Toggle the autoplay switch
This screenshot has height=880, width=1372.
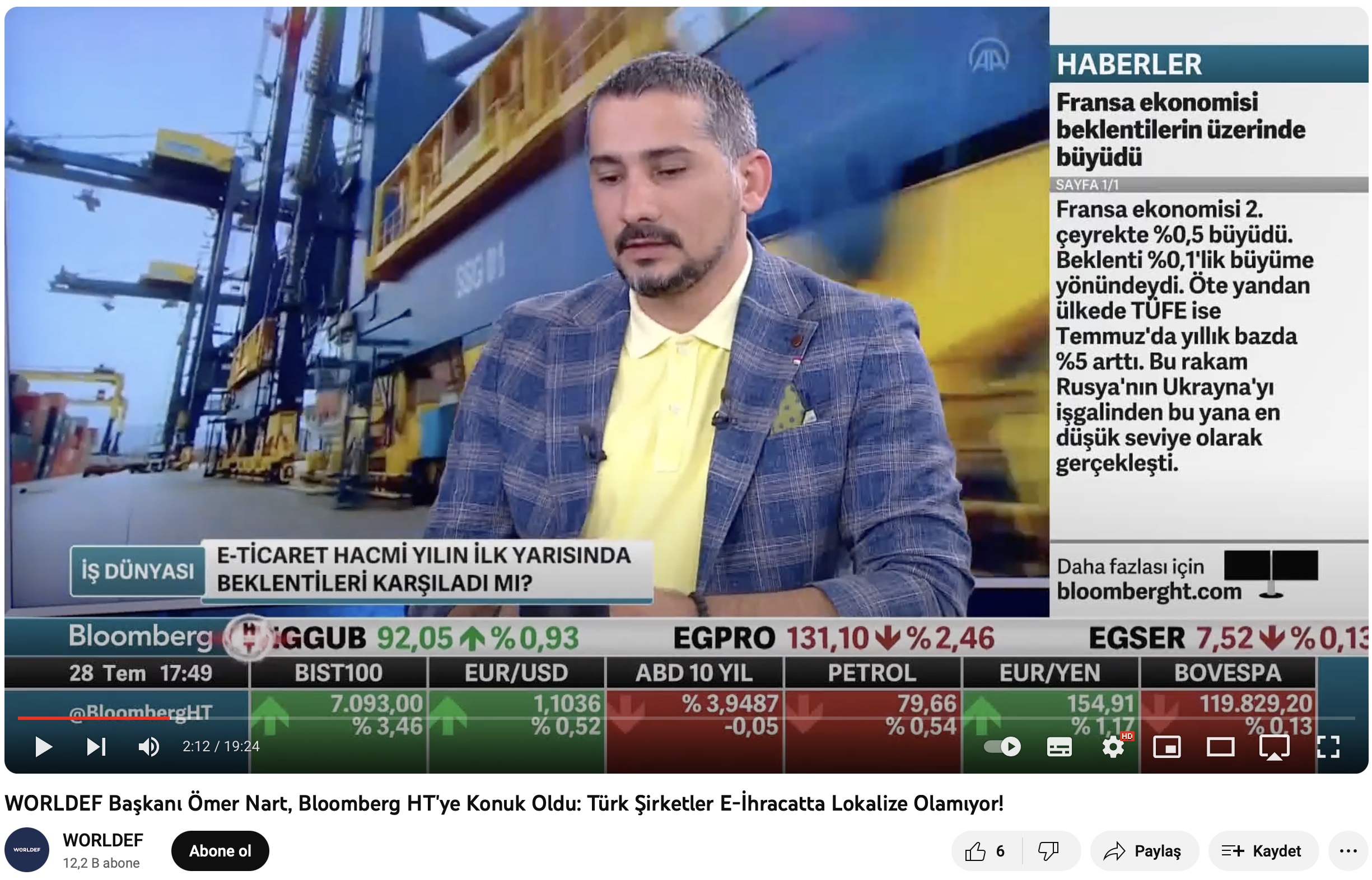click(1003, 747)
